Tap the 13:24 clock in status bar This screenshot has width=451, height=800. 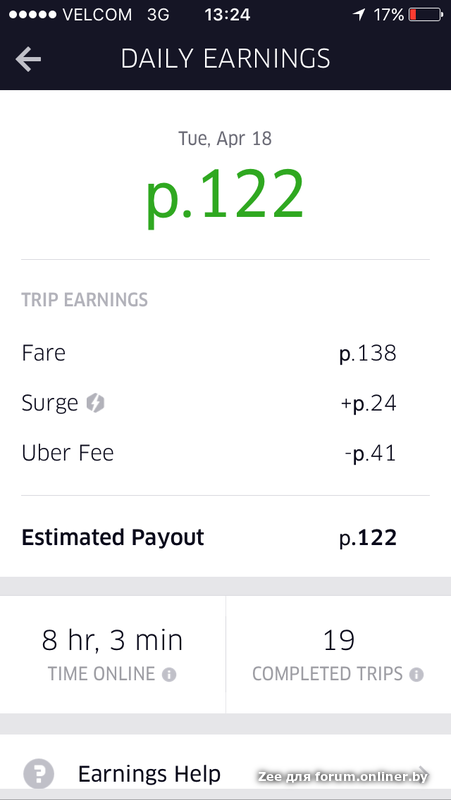tap(228, 15)
